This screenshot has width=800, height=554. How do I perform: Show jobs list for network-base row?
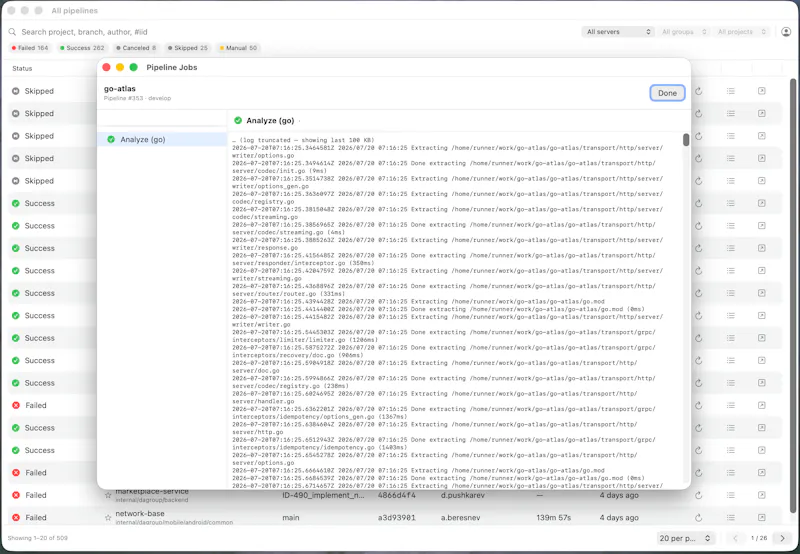(x=731, y=517)
